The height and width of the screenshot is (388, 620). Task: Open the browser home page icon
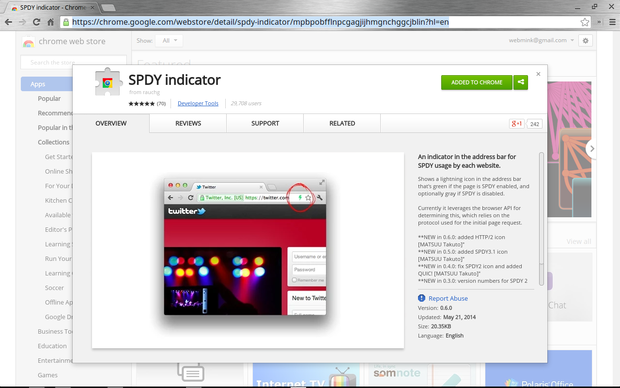51,22
